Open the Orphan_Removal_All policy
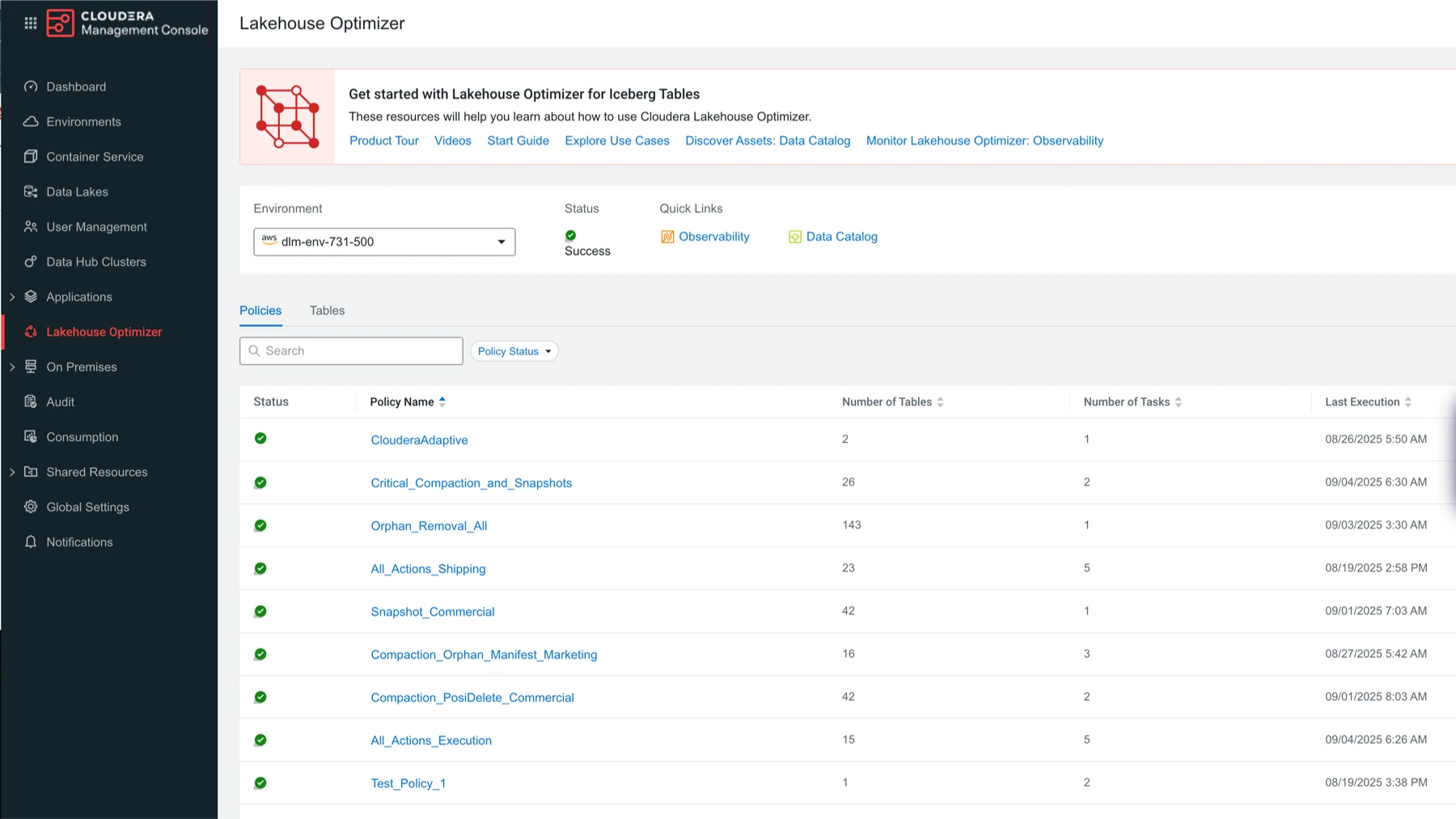 point(430,525)
